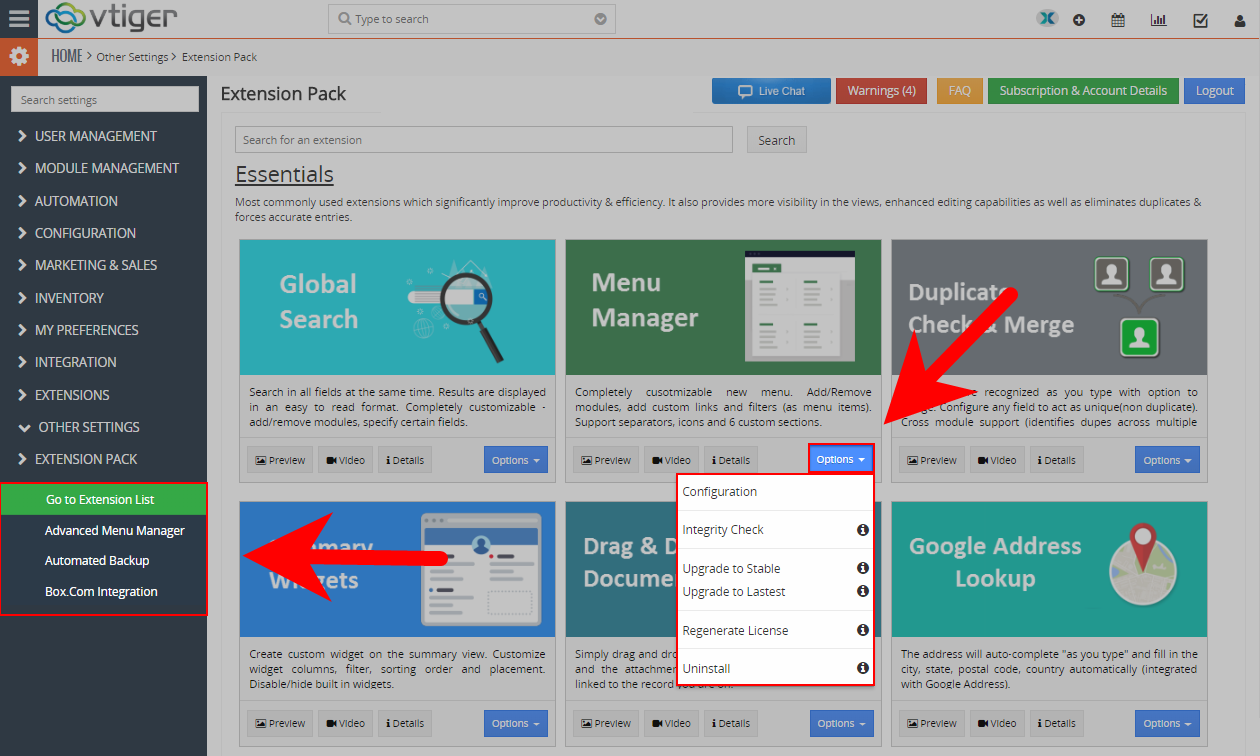Open the global search dropdown arrow
The height and width of the screenshot is (756, 1260).
tap(600, 19)
